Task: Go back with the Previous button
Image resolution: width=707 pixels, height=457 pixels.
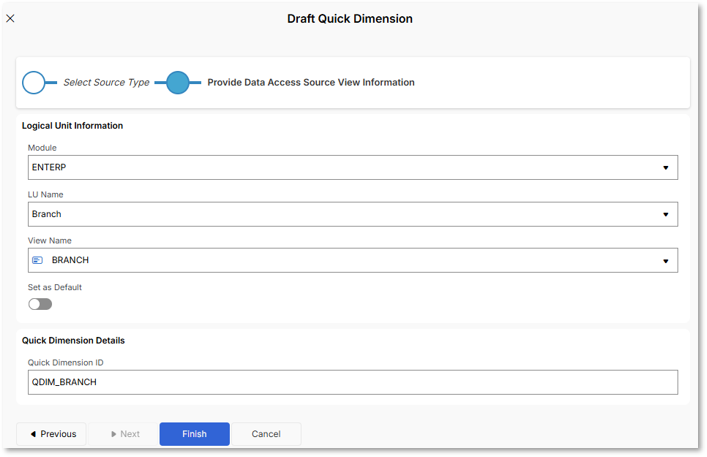Action: [x=51, y=434]
